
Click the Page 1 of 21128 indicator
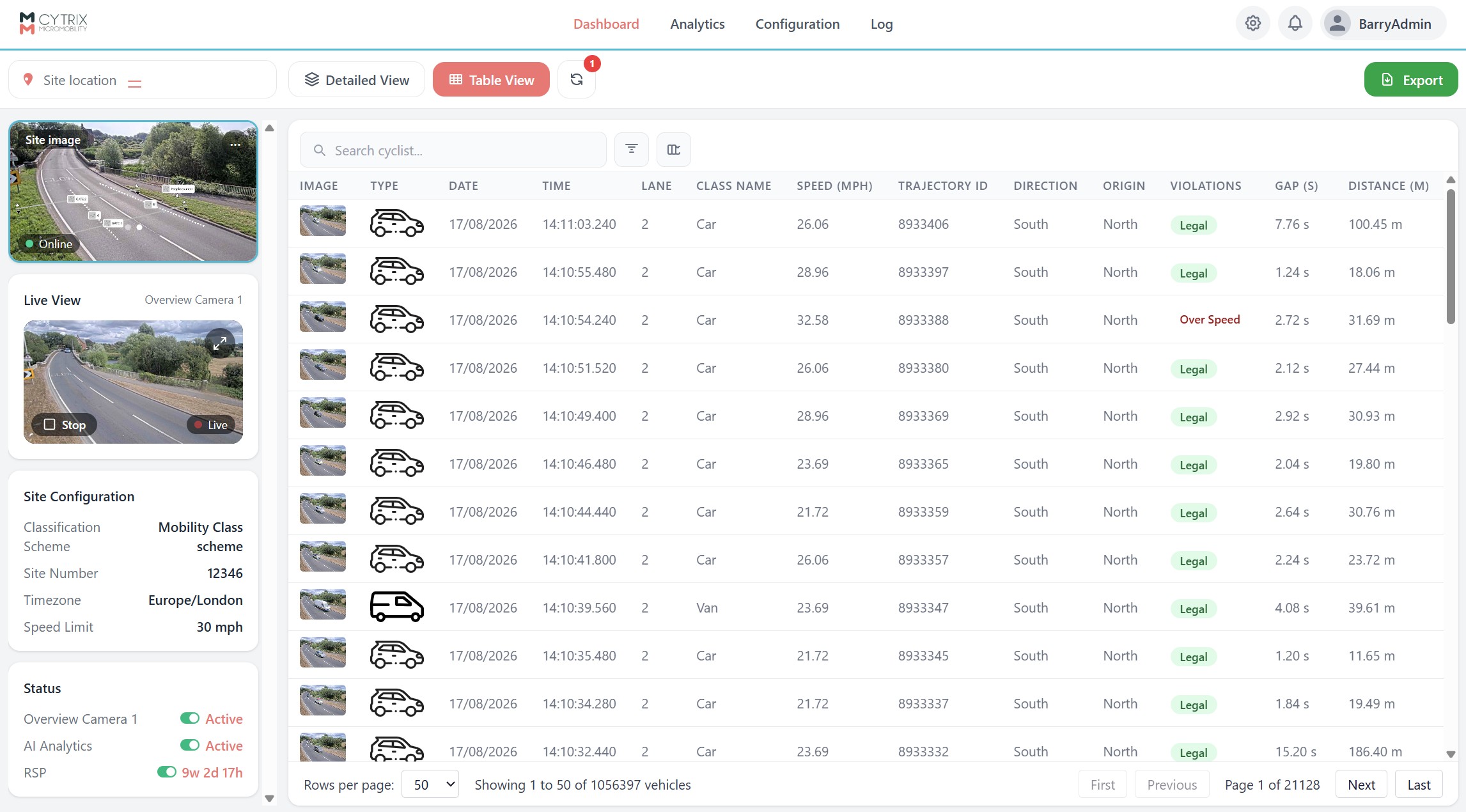coord(1272,785)
